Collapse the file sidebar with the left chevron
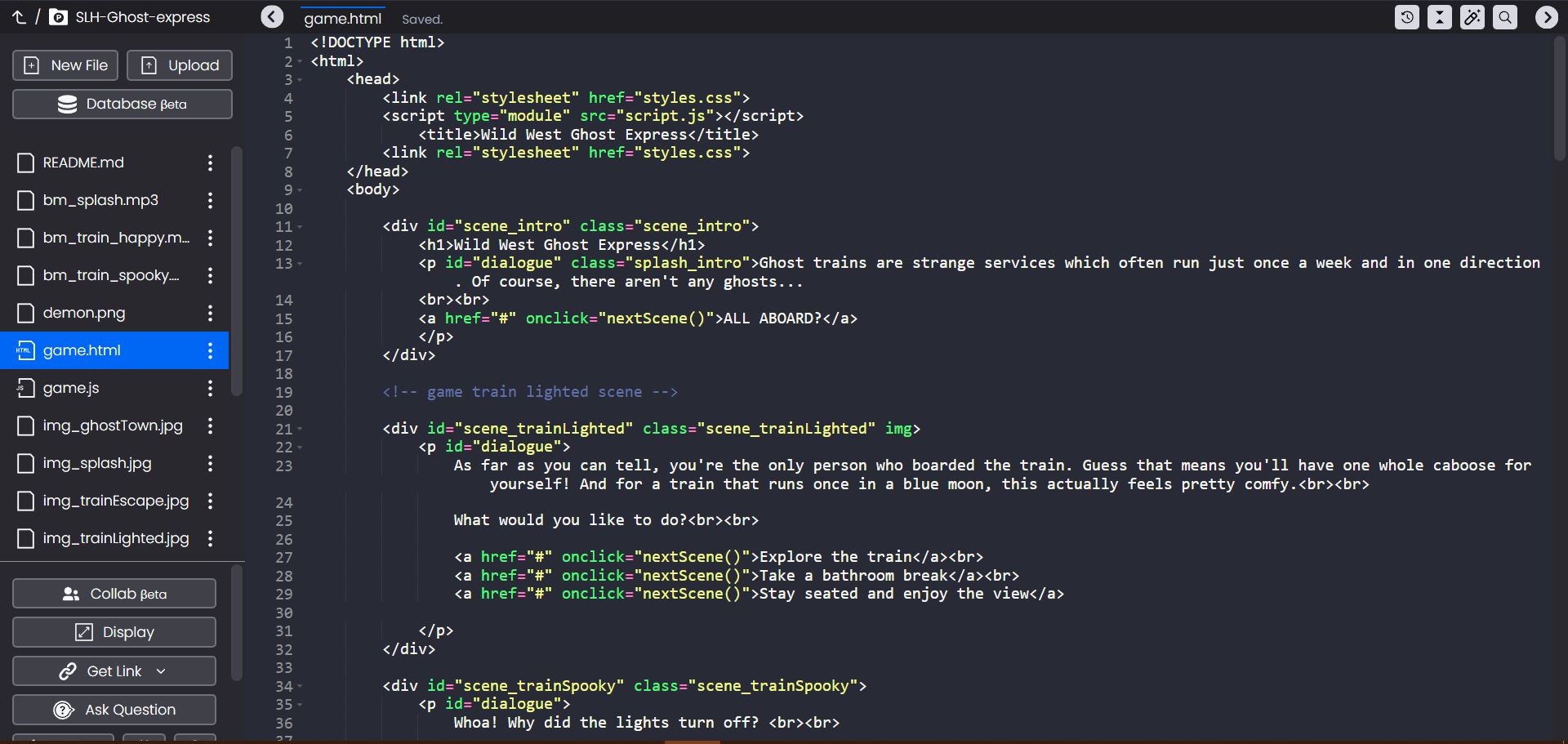This screenshot has height=744, width=1568. coord(272,16)
